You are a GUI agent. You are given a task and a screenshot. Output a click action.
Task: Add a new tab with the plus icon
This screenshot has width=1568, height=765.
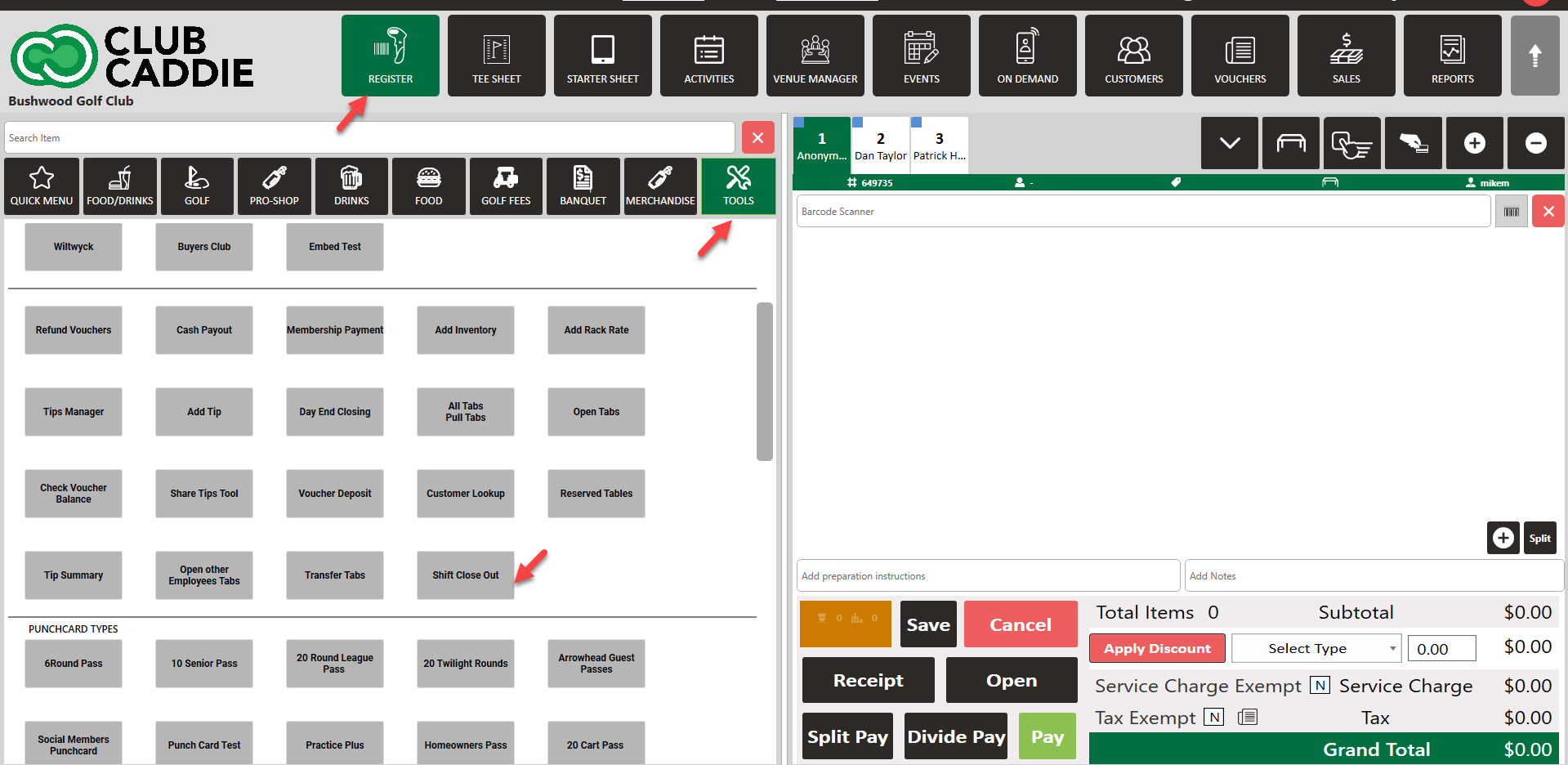(1474, 143)
